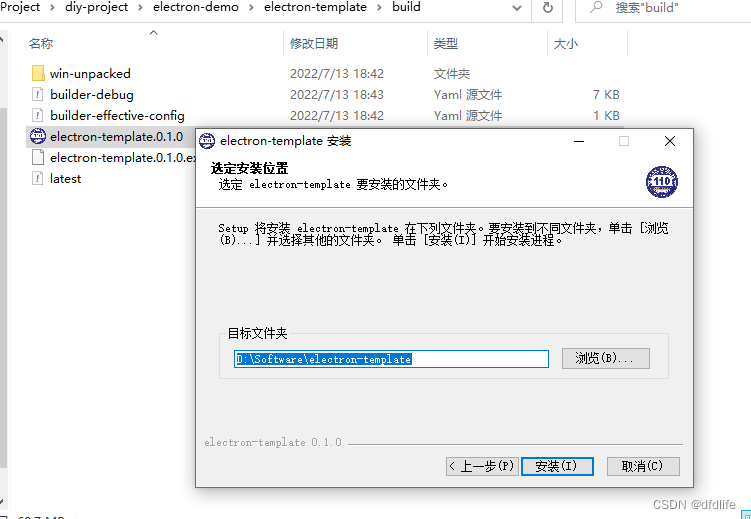Expand the chevron after electron-template breadcrumb
The image size is (751, 519).
coord(380,8)
